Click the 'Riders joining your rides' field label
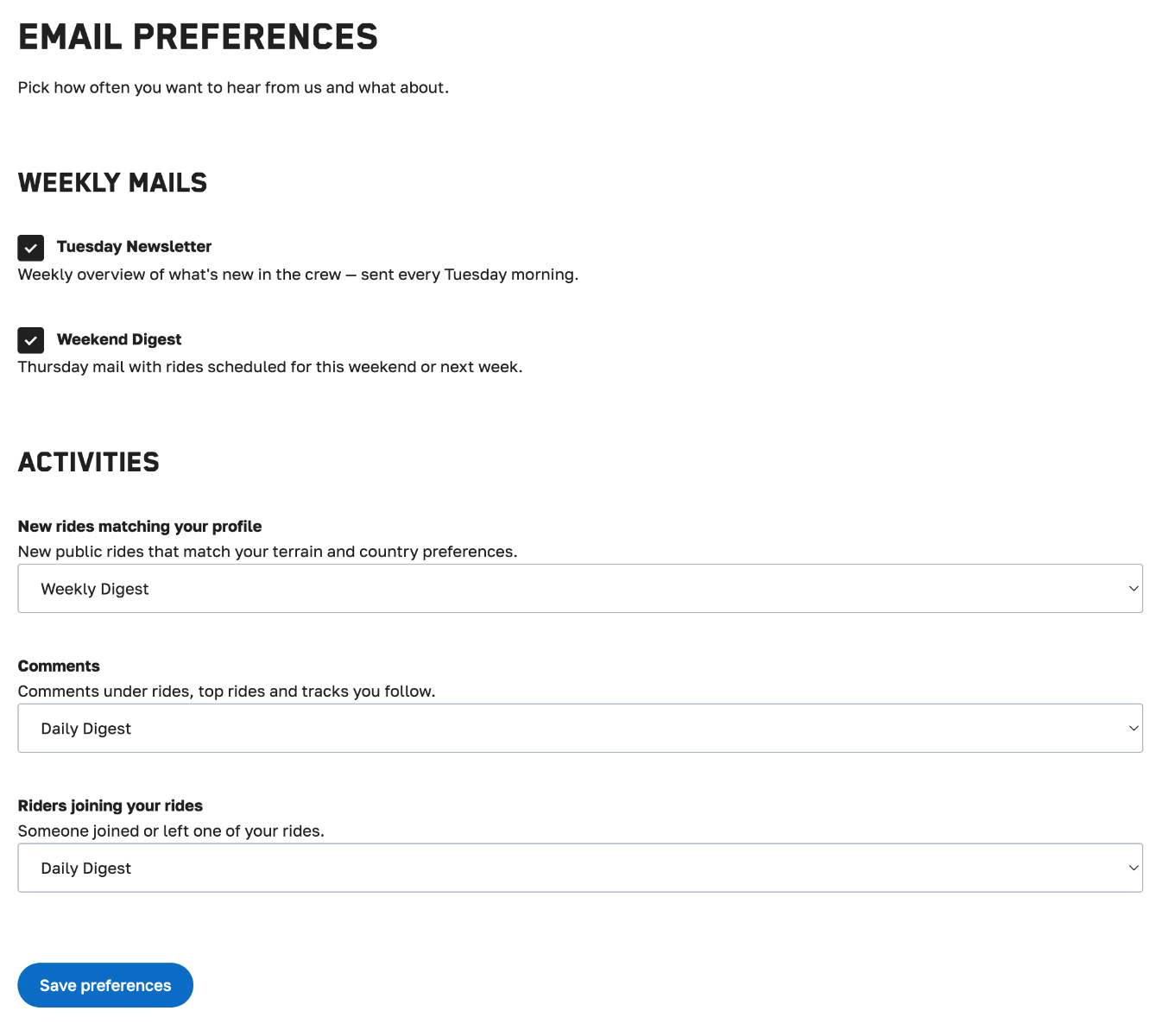The width and height of the screenshot is (1162, 1036). click(x=111, y=805)
